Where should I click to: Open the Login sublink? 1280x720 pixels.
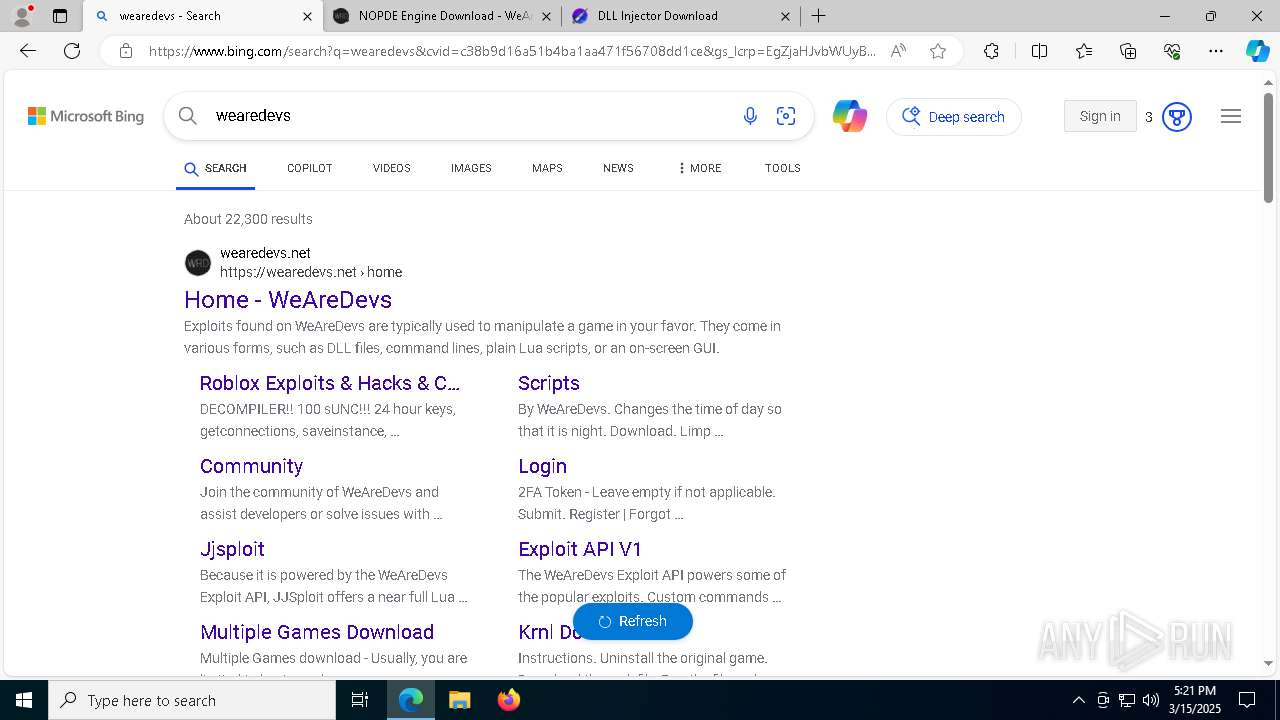(x=542, y=466)
